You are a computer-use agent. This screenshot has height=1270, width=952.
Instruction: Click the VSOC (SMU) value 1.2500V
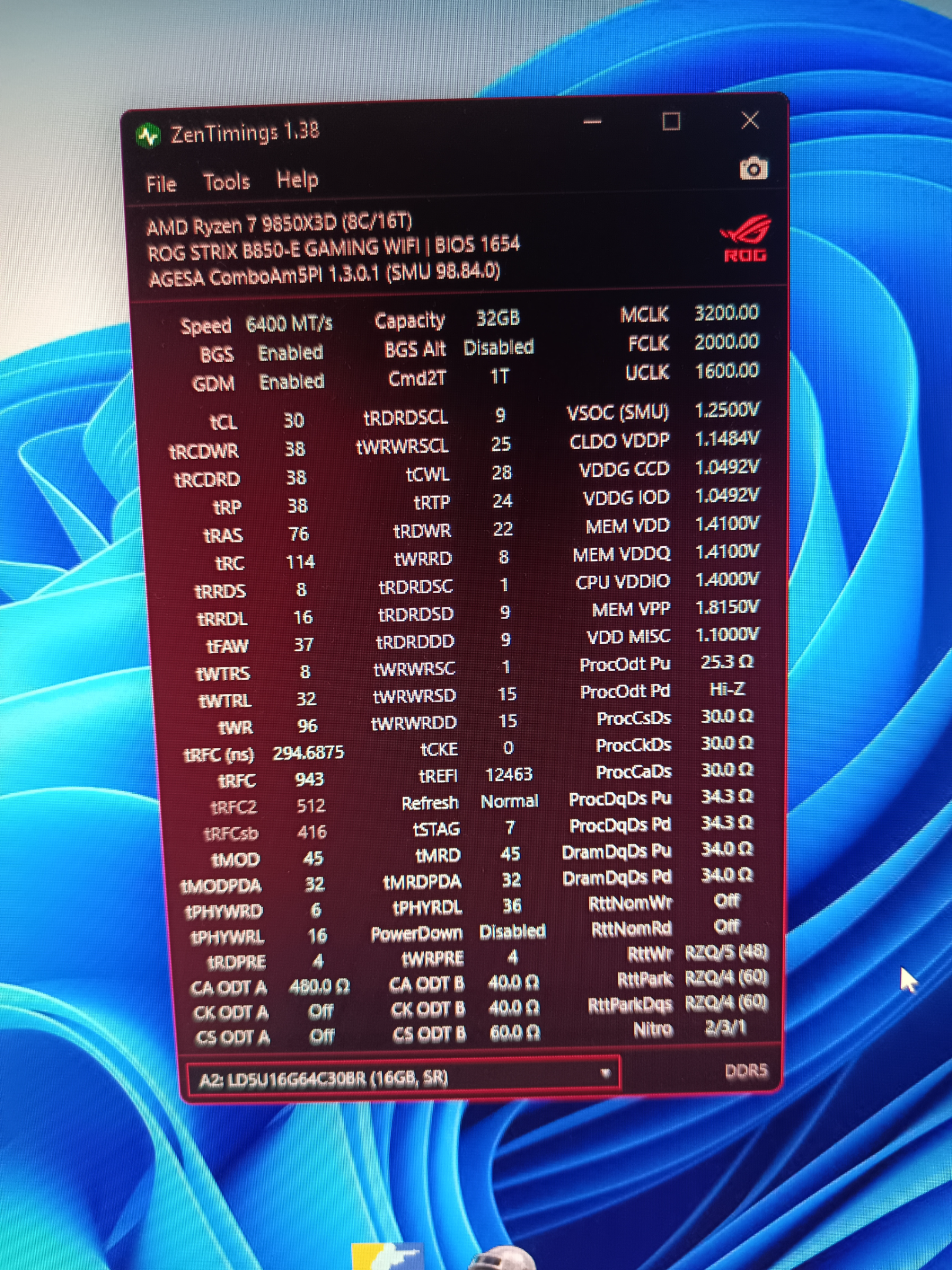point(727,410)
